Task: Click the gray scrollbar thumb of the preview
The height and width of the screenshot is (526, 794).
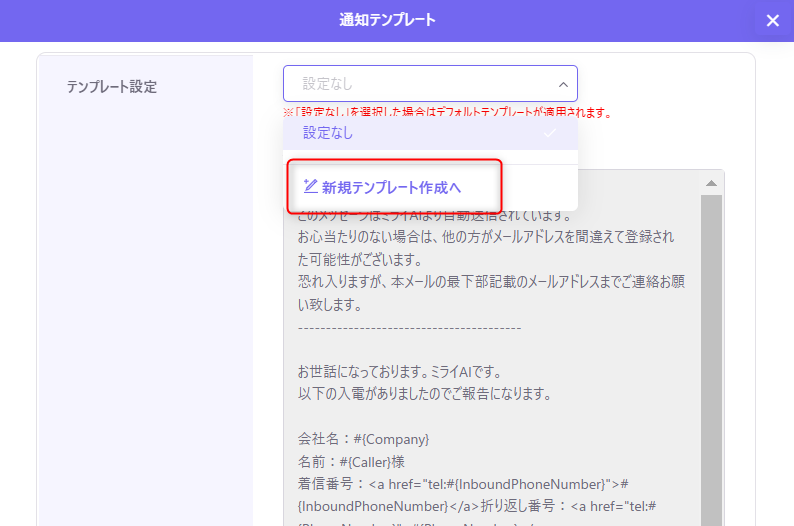Action: point(711,350)
